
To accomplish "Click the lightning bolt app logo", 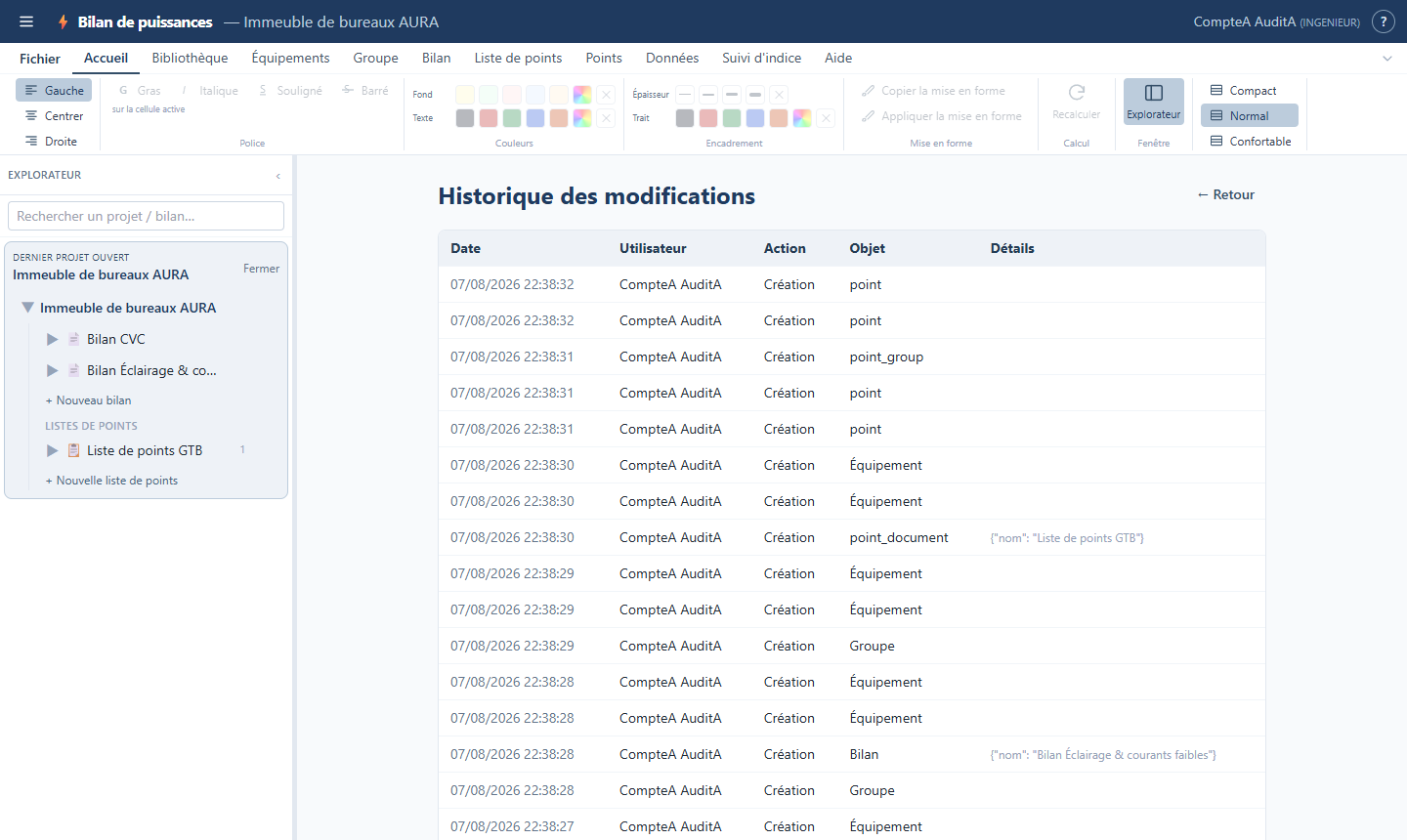I will (63, 21).
